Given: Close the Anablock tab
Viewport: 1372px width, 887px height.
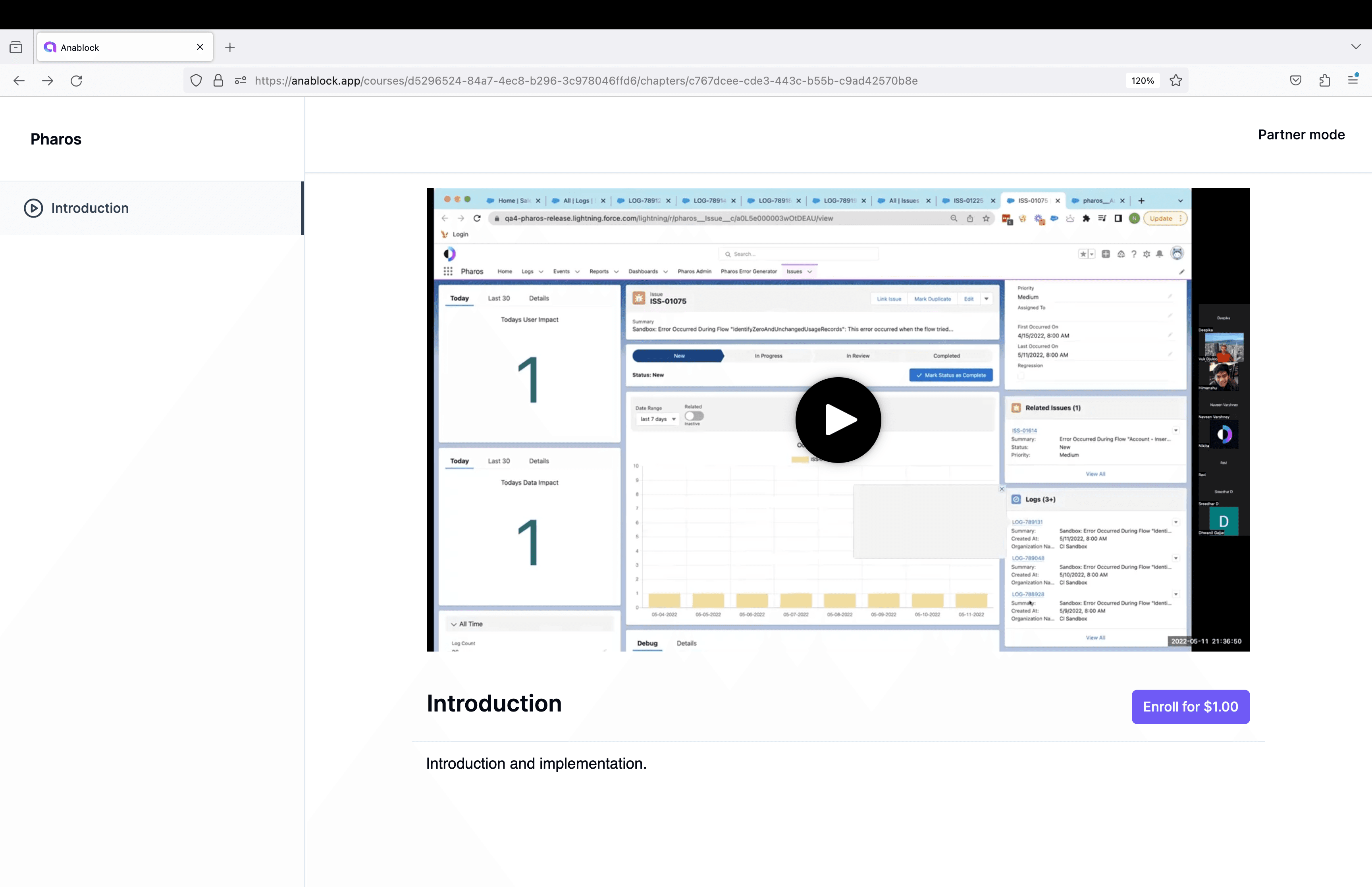Looking at the screenshot, I should pyautogui.click(x=200, y=47).
